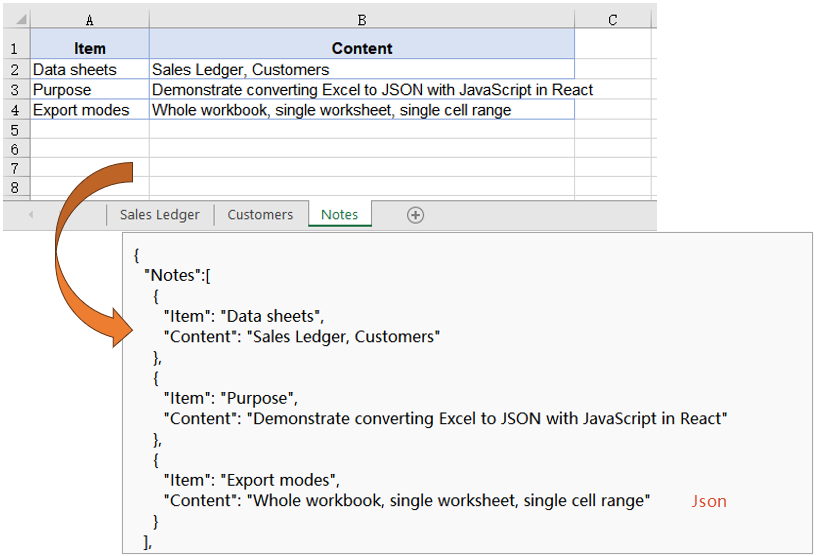
Task: Click the sheet tab scroll-left arrow
Action: [31, 214]
